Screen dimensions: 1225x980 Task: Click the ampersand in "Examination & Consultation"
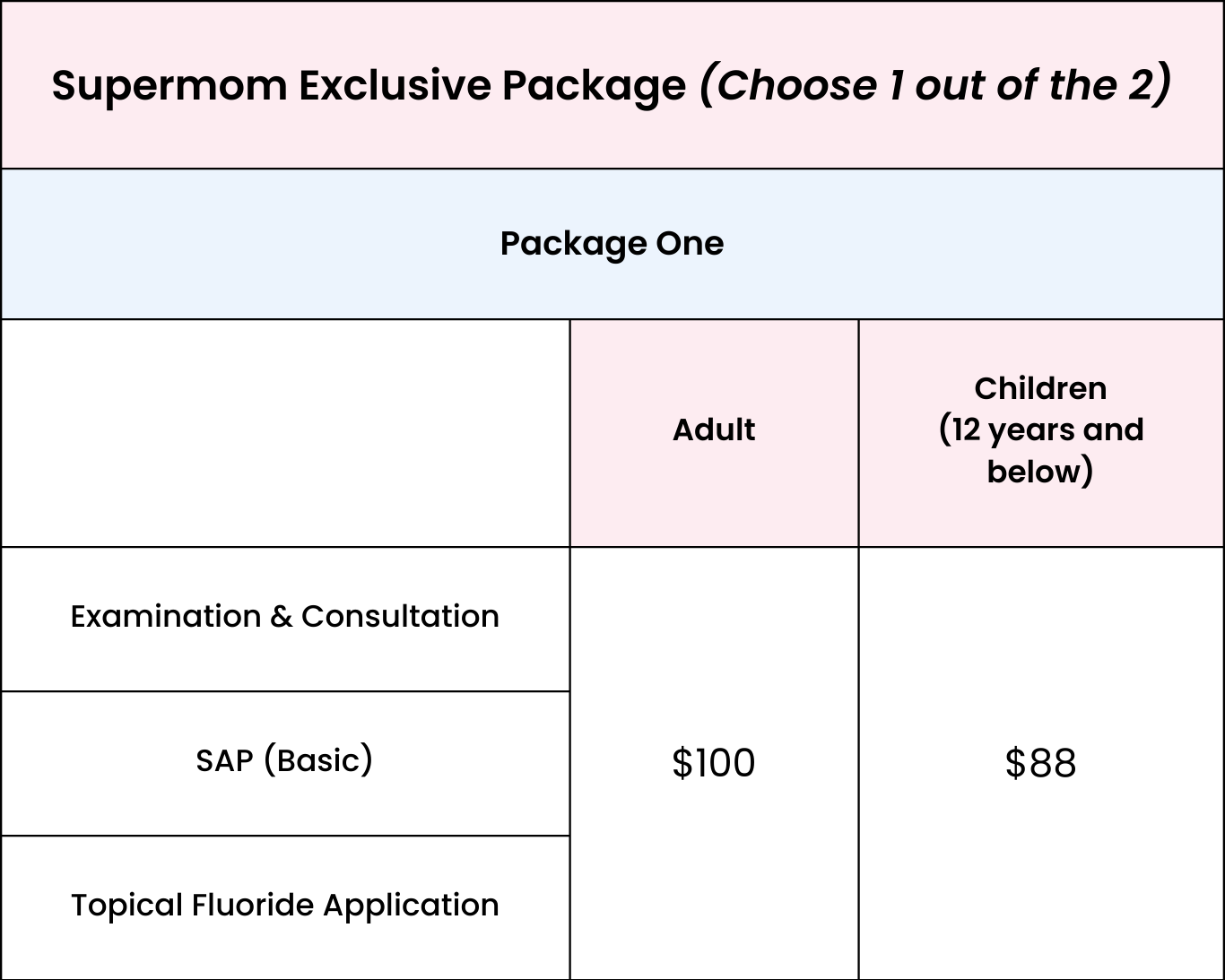pyautogui.click(x=281, y=617)
